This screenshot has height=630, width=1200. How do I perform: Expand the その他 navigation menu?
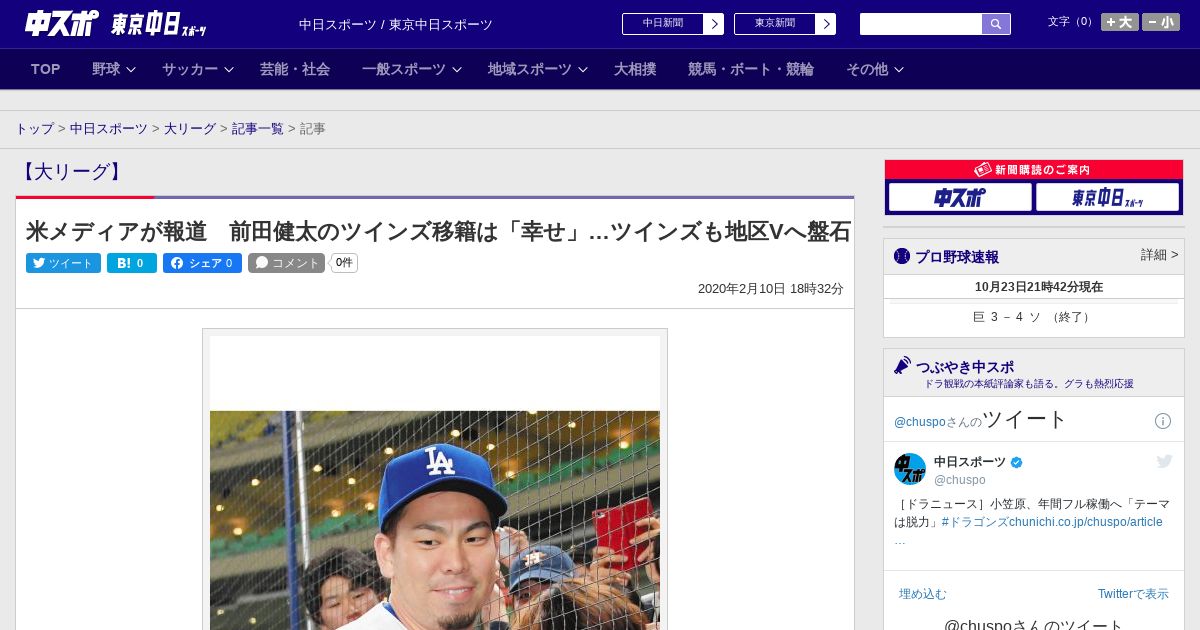(x=875, y=69)
